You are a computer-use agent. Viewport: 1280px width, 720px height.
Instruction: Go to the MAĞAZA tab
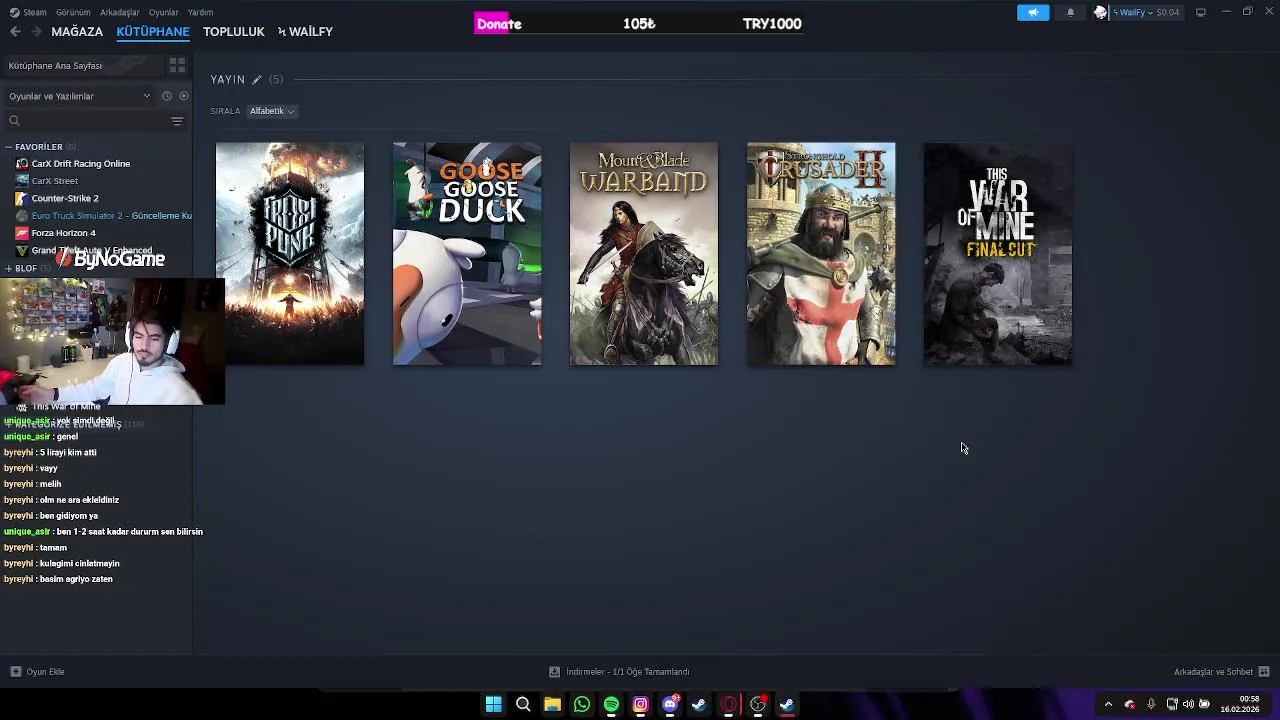77,32
